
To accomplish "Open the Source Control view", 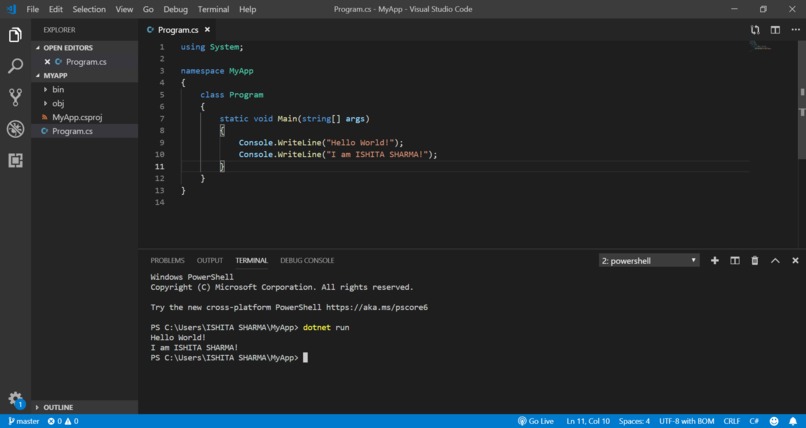I will [15, 97].
